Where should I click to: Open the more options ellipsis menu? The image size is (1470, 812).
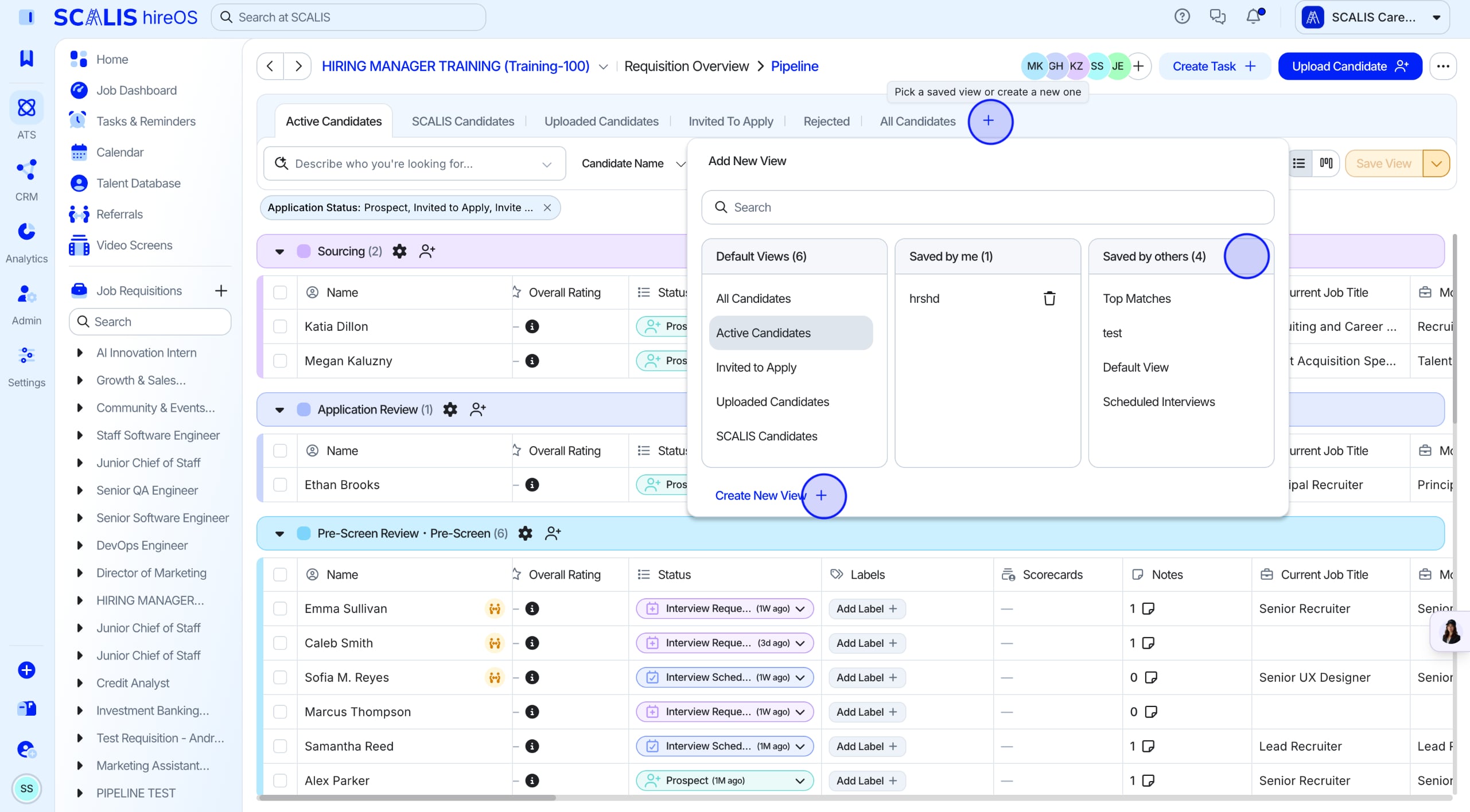click(x=1443, y=67)
